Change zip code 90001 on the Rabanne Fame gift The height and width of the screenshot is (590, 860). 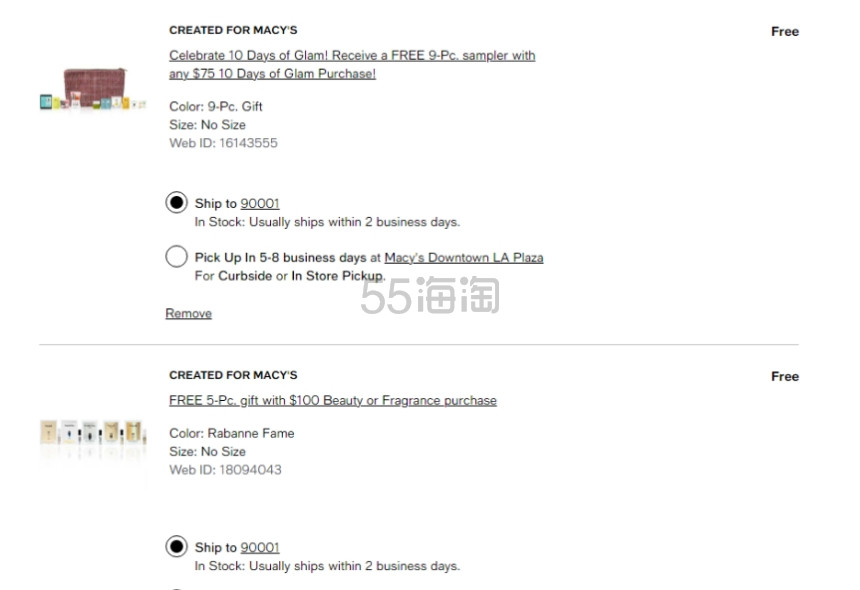[260, 547]
